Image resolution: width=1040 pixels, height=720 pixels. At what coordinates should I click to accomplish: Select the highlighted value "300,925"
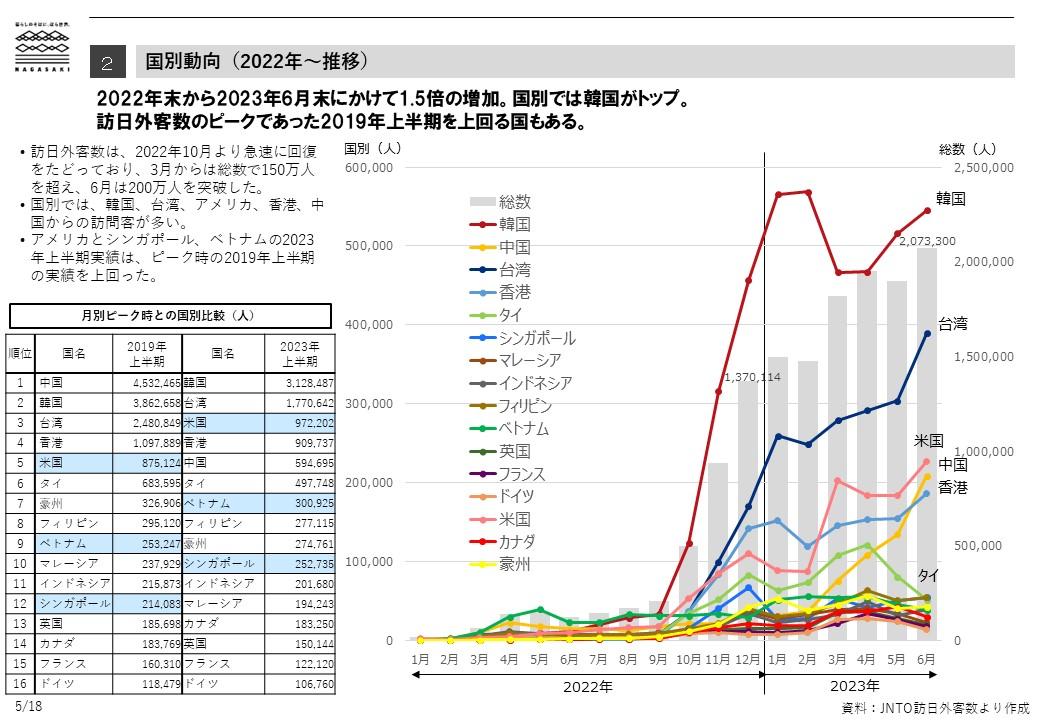(x=314, y=503)
